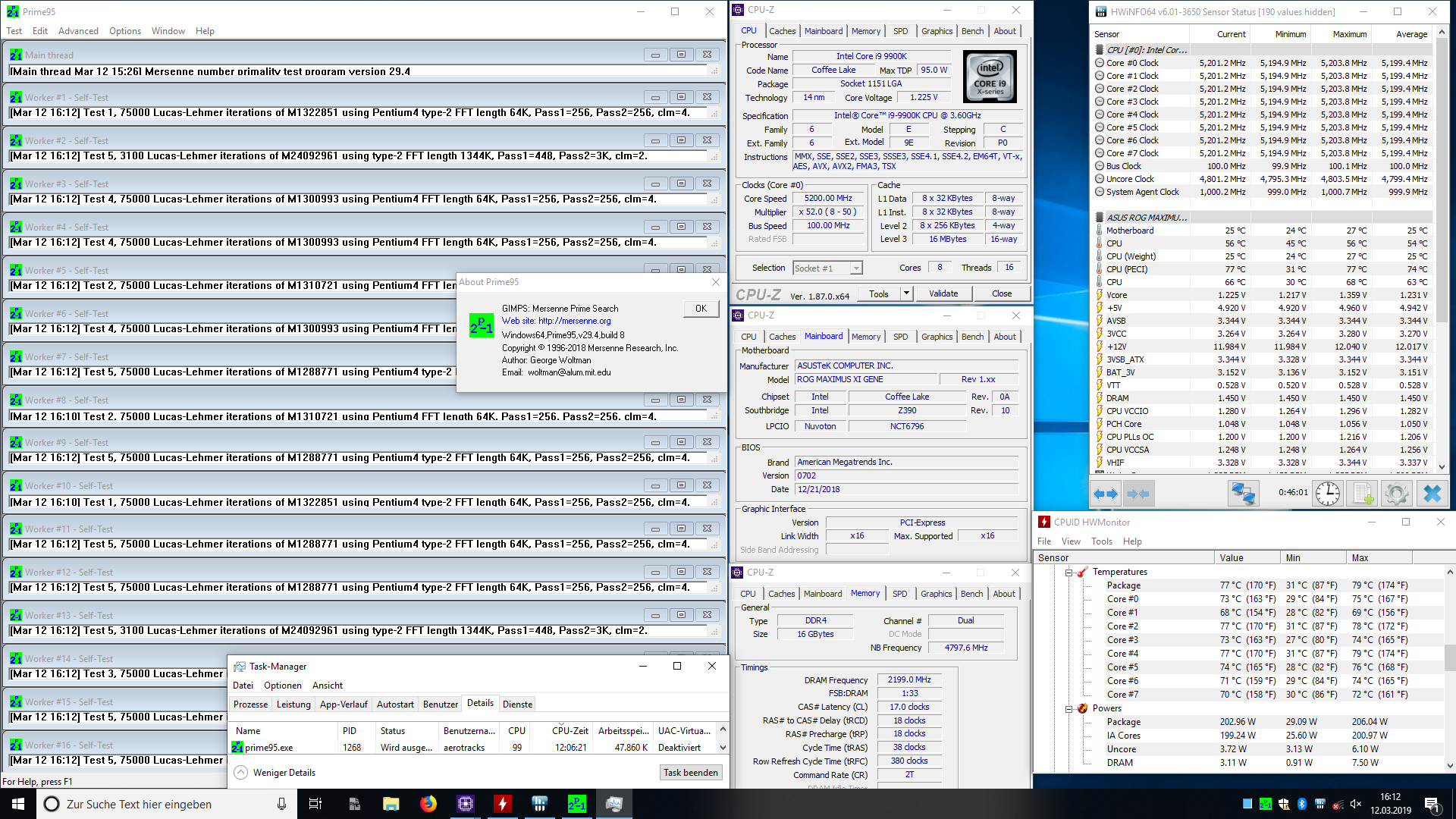This screenshot has width=1456, height=819.
Task: Switch to Leistung tab in Task-Manager
Action: [x=293, y=704]
